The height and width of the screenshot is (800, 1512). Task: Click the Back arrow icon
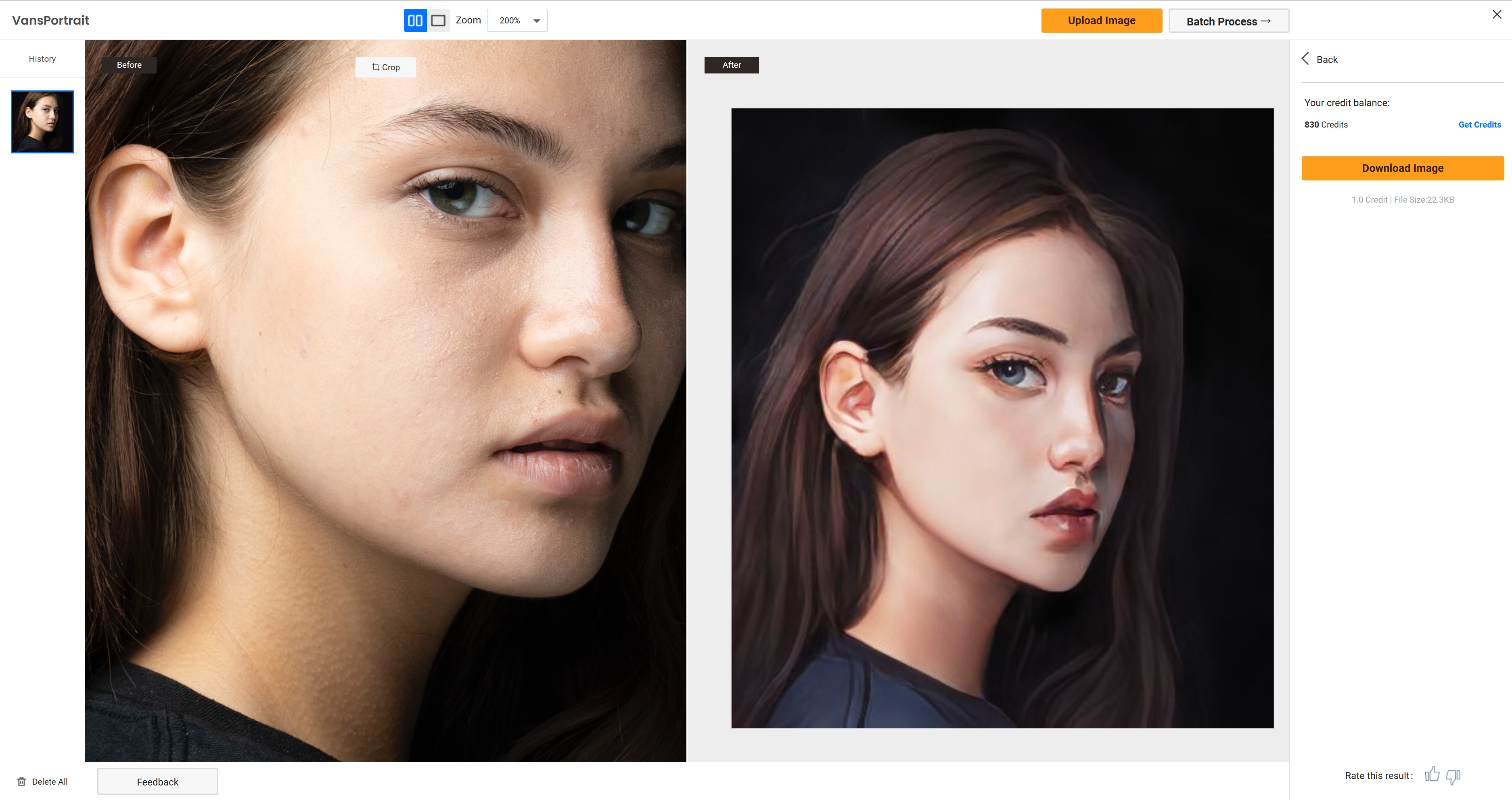1305,59
